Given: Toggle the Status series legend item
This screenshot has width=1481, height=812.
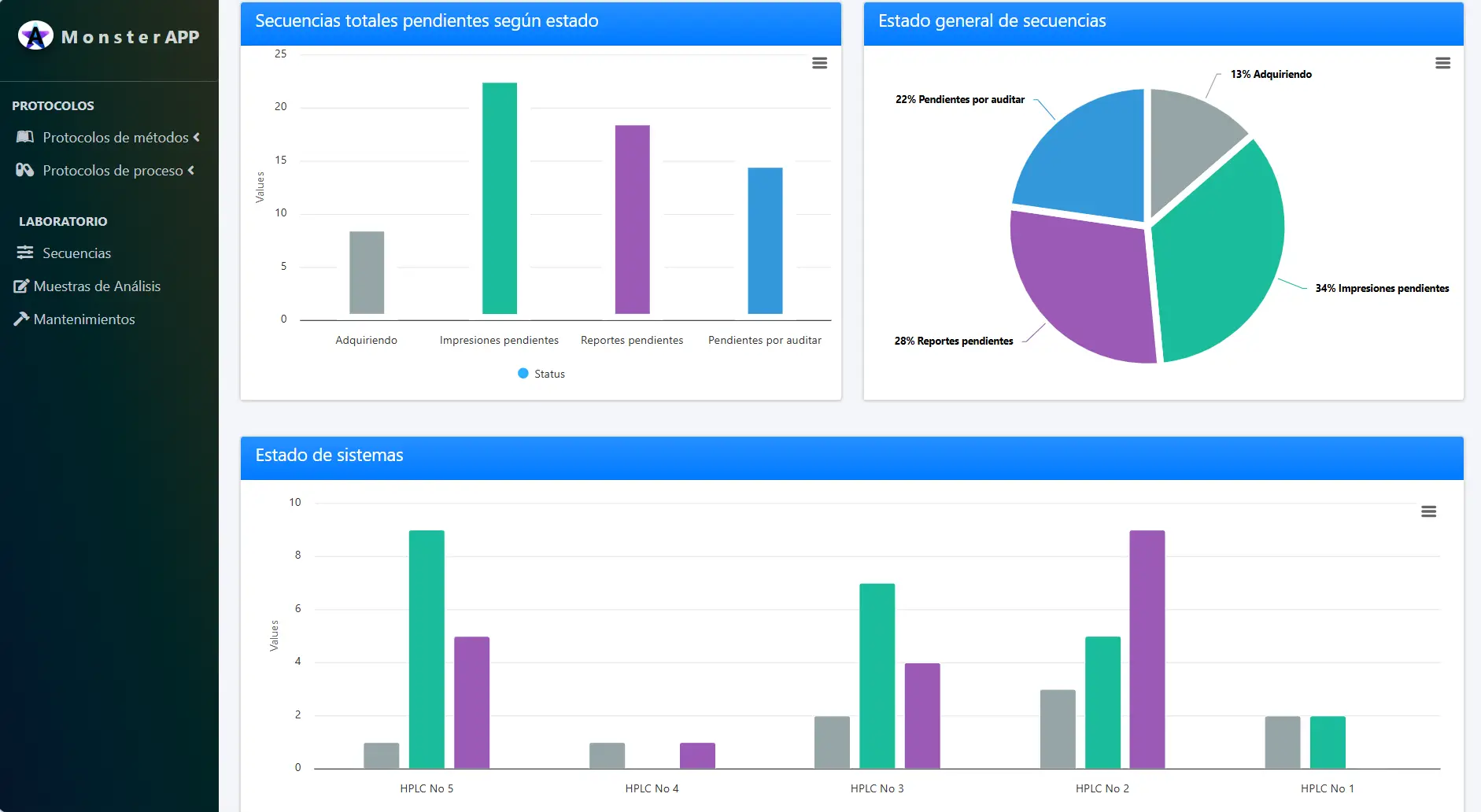Looking at the screenshot, I should tap(541, 374).
